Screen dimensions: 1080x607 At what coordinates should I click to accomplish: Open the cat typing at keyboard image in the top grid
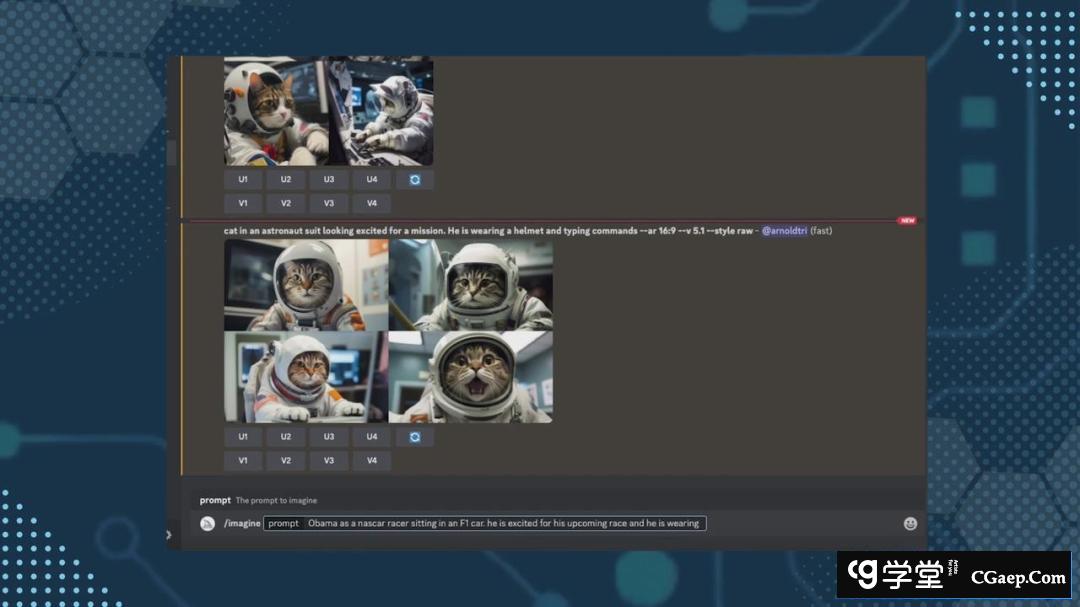point(382,111)
